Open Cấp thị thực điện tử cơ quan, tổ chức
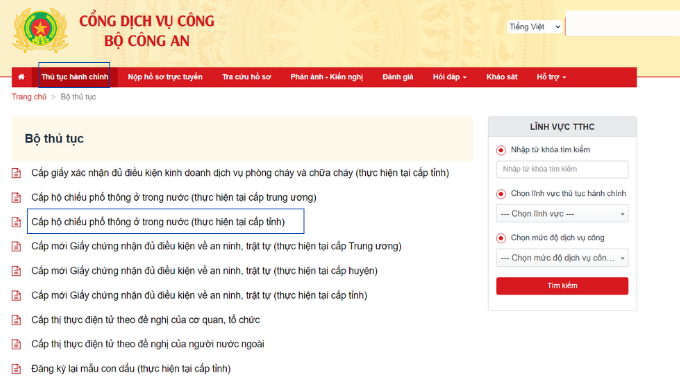Viewport: 680px width, 382px height. [145, 320]
